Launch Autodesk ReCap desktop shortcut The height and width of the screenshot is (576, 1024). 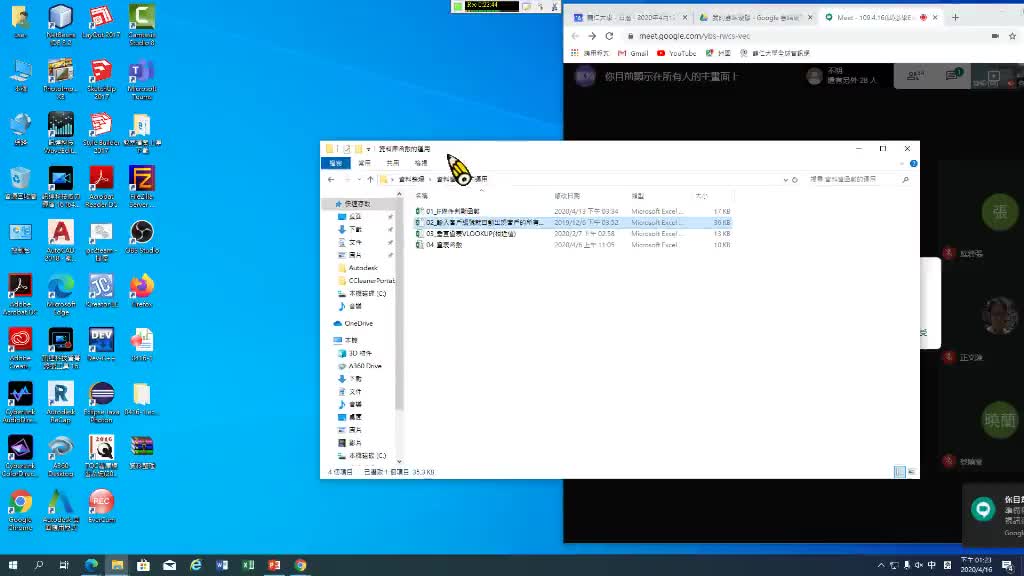[60, 403]
